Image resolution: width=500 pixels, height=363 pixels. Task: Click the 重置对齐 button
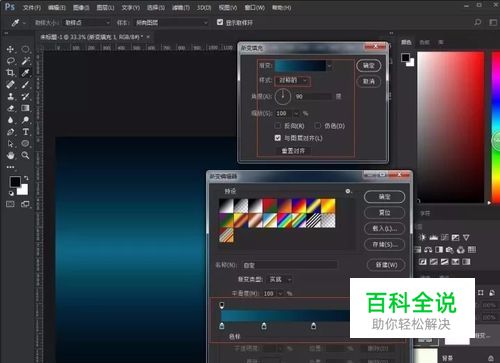coord(293,151)
